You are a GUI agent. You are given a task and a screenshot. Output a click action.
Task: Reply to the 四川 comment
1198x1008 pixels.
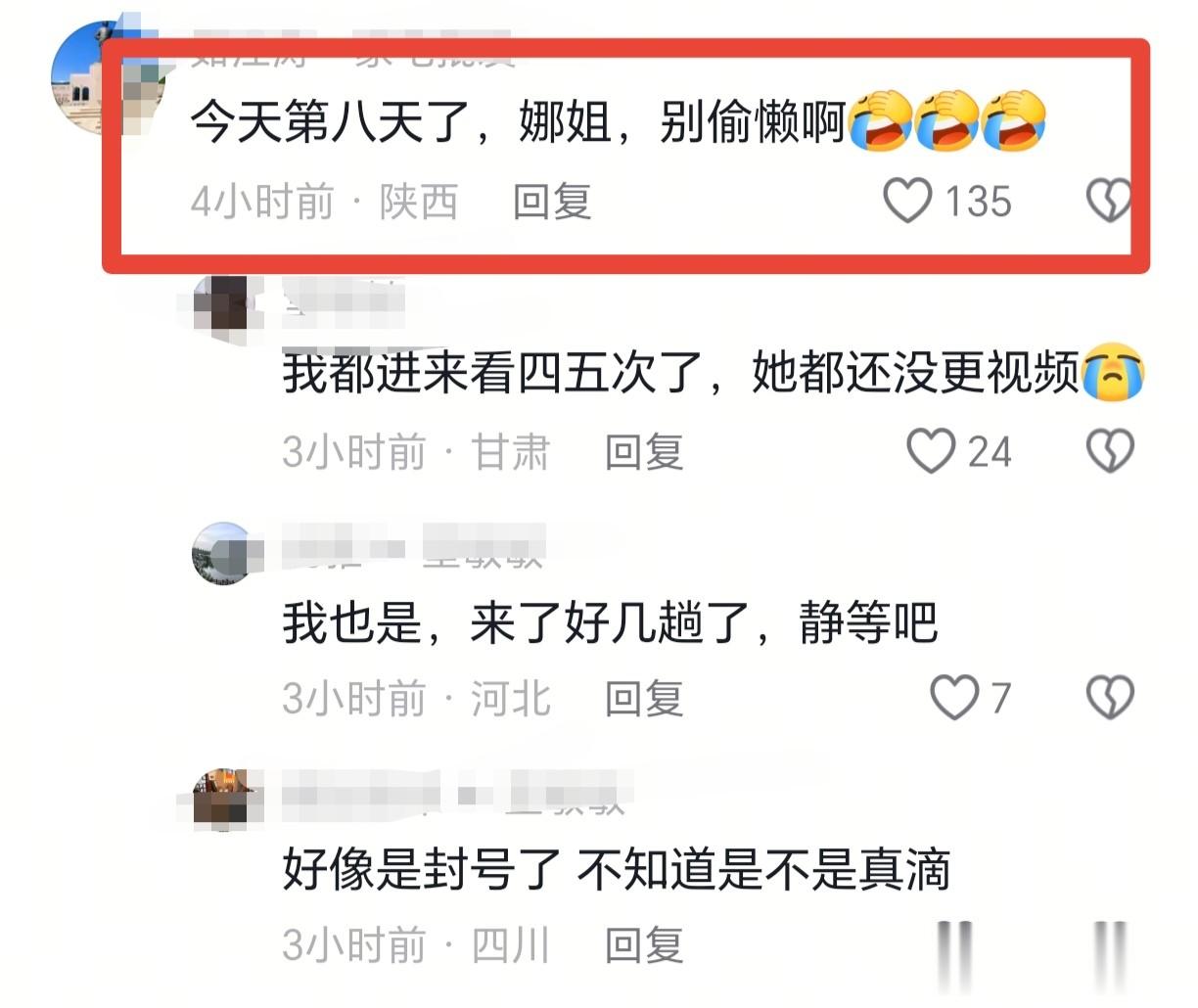[x=644, y=945]
